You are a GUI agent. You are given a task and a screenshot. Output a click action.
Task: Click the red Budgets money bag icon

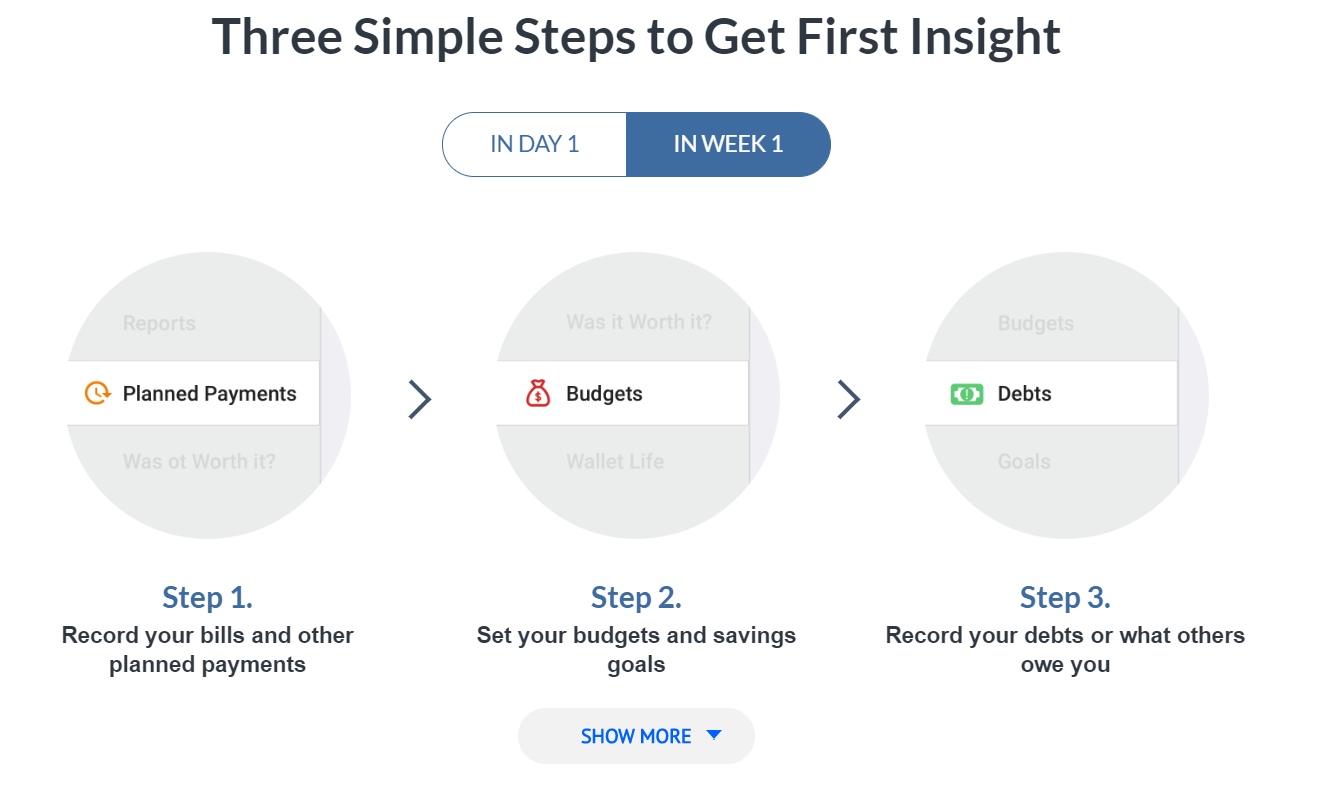pos(538,394)
